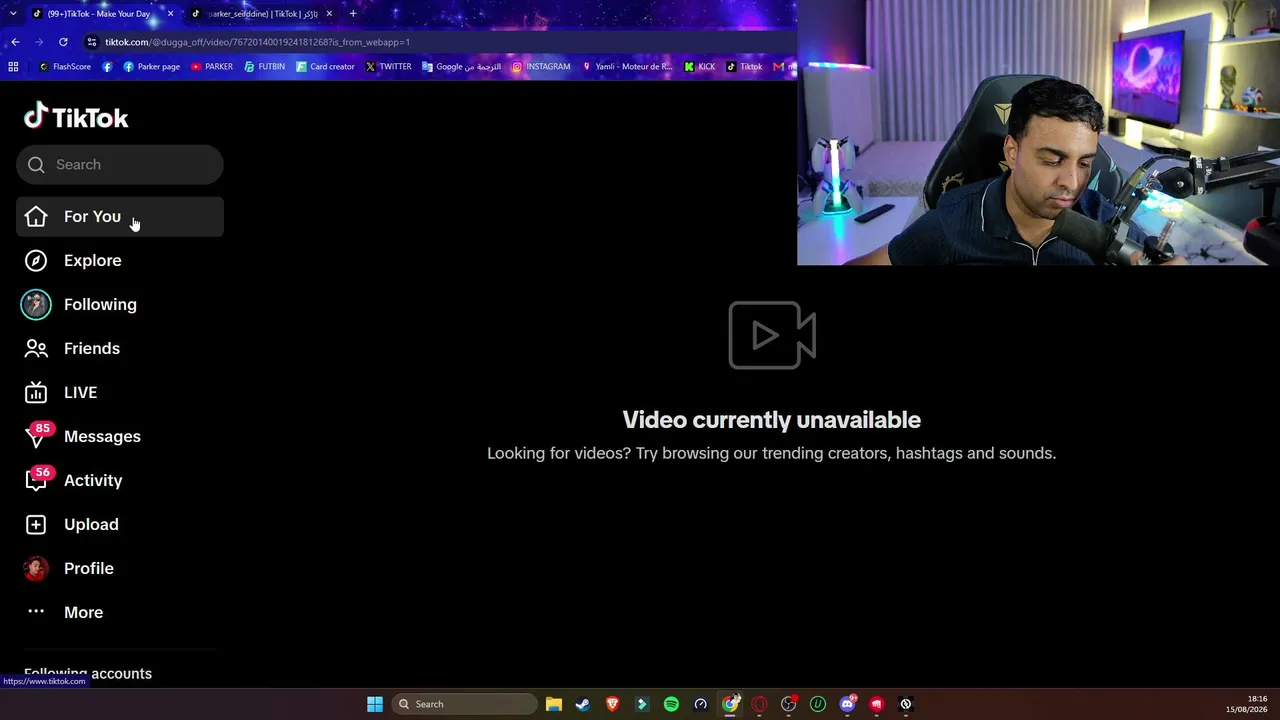Open the INSTAGRAM bookmark

pos(541,67)
